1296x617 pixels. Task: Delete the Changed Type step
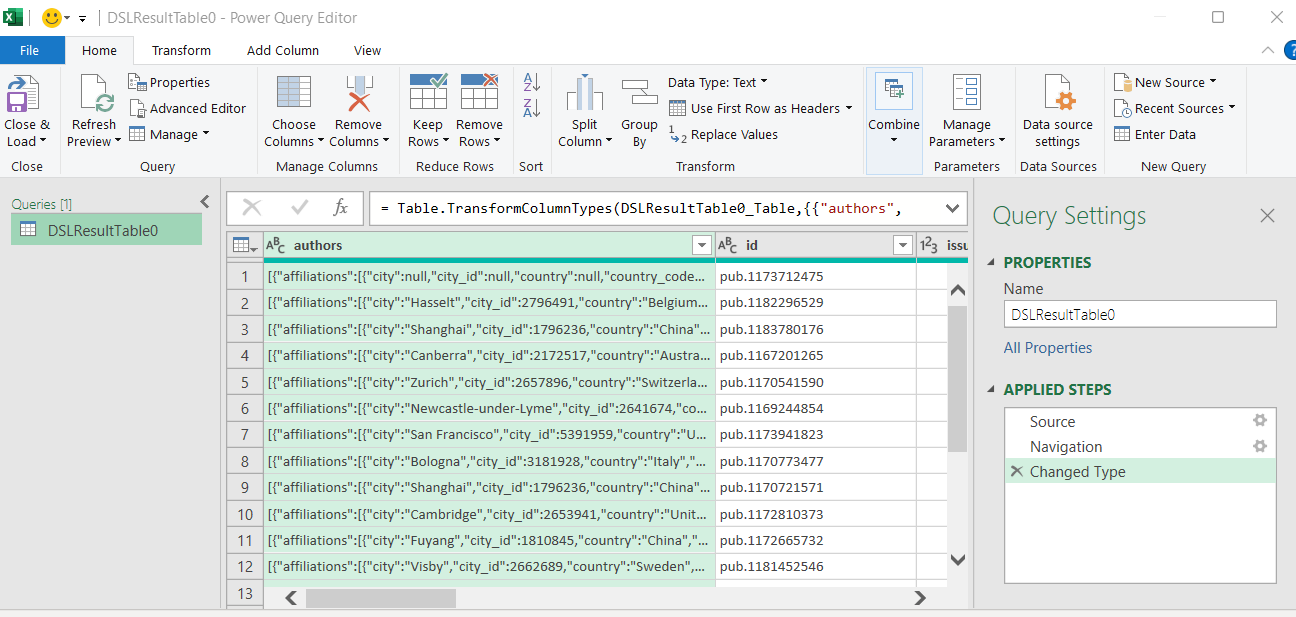[x=1016, y=472]
